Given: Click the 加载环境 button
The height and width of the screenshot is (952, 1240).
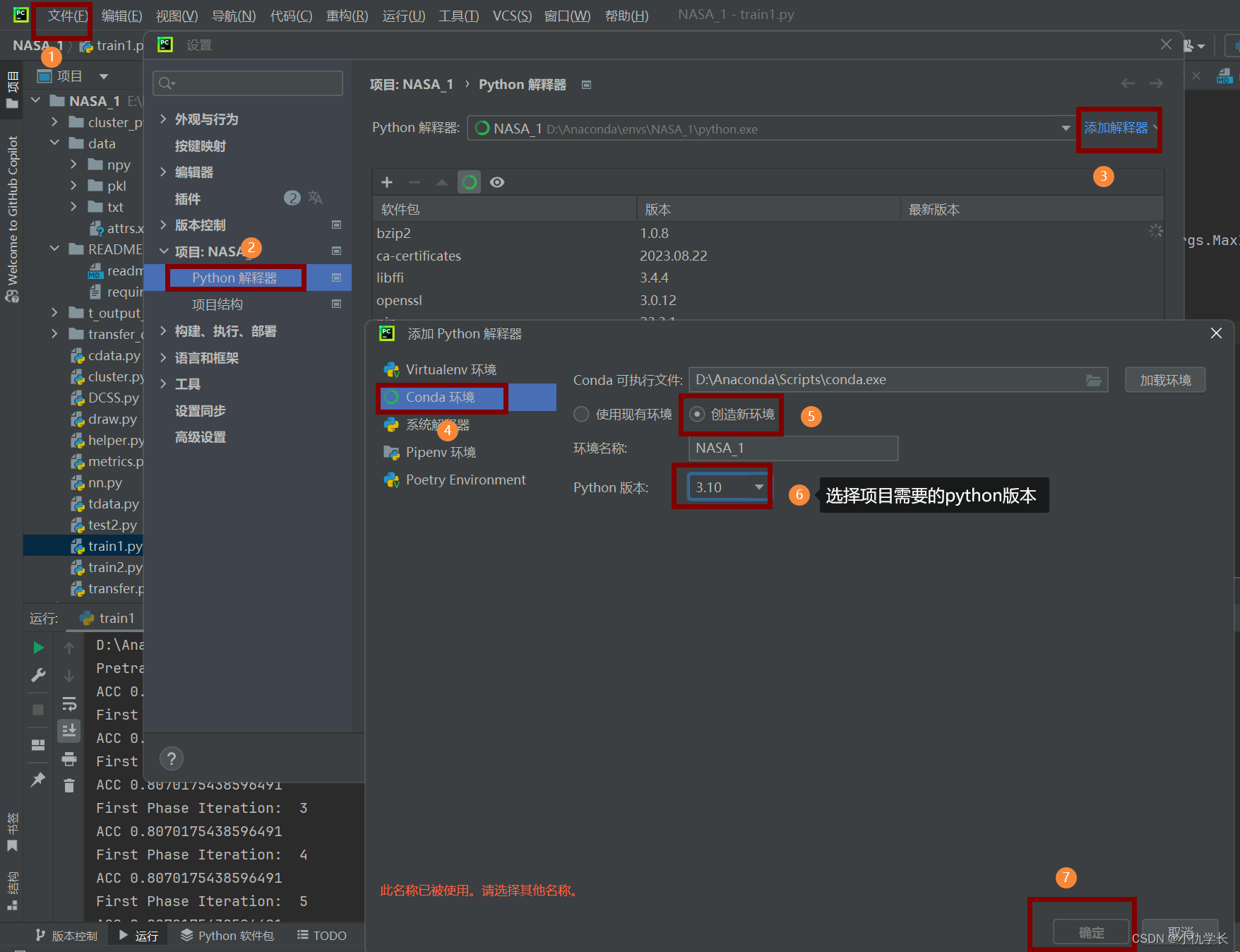Looking at the screenshot, I should [x=1165, y=380].
